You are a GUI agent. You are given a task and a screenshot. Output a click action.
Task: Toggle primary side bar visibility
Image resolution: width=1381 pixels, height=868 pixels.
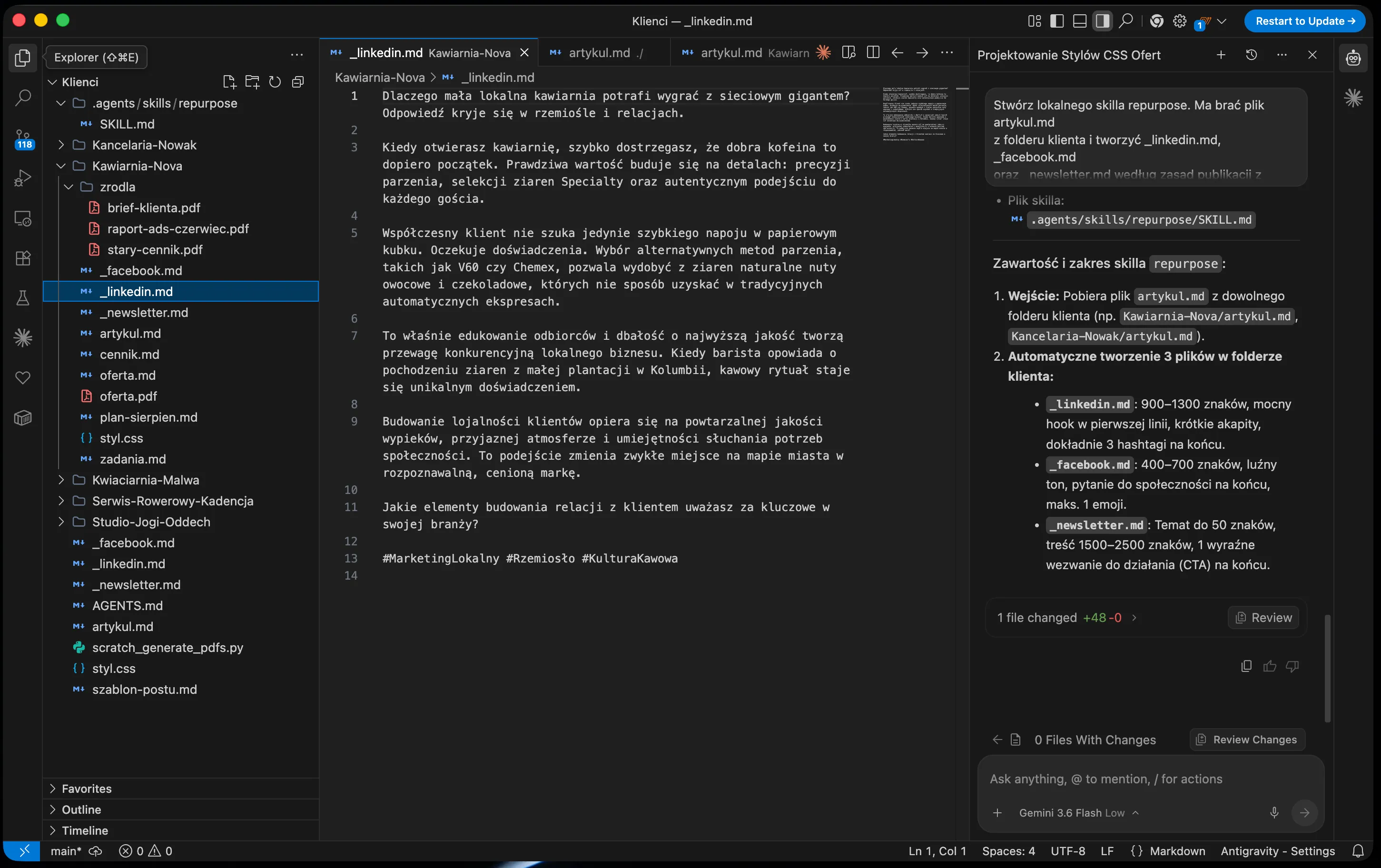pos(1056,21)
